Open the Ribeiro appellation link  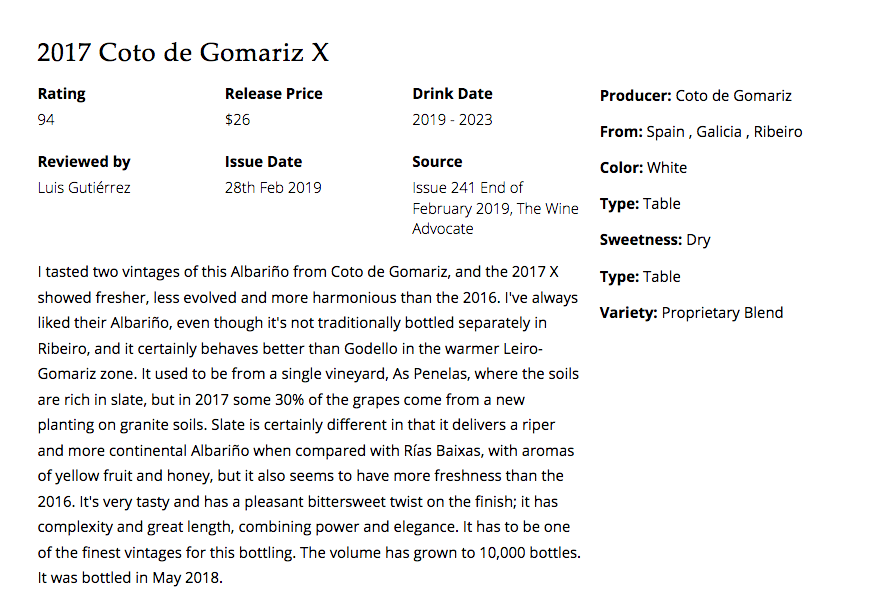778,131
